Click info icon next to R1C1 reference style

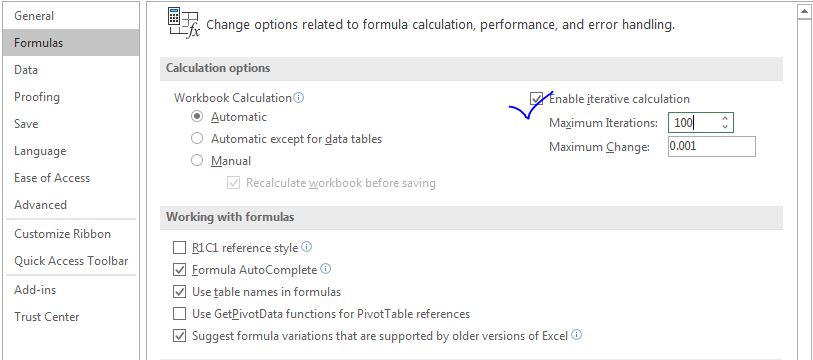pyautogui.click(x=306, y=247)
